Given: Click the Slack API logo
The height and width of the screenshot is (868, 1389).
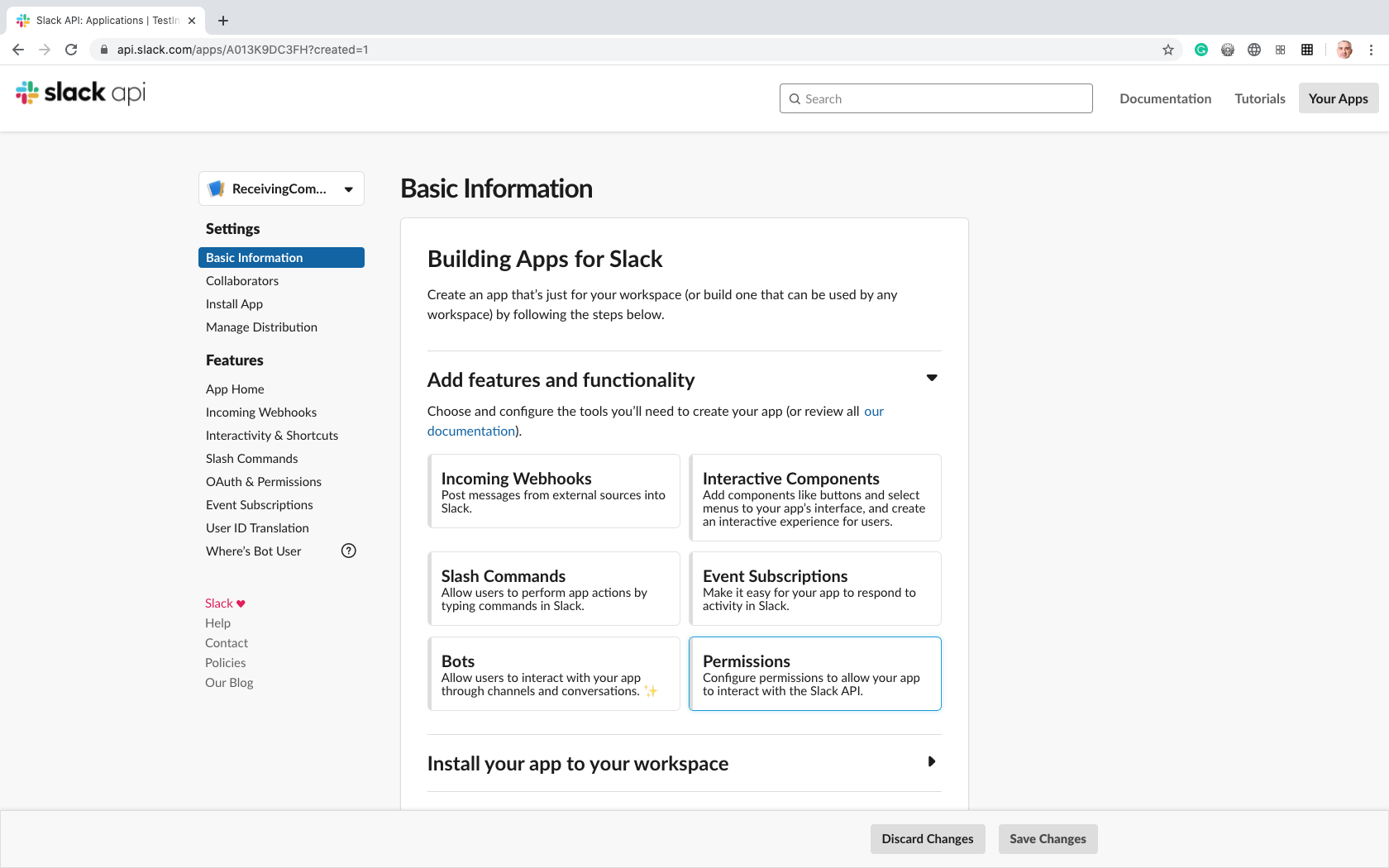Looking at the screenshot, I should tap(80, 93).
